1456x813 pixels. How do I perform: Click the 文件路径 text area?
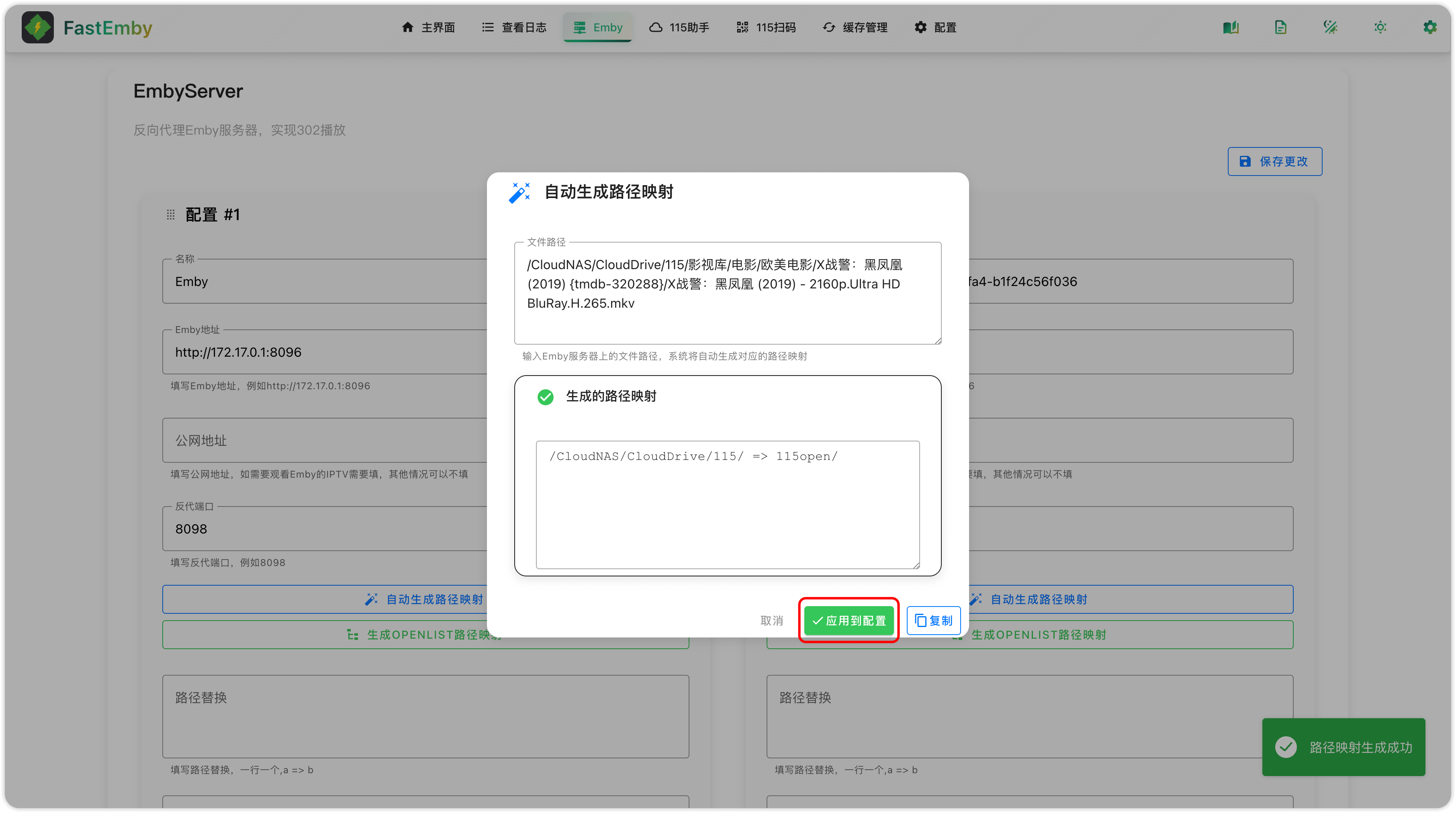tap(728, 293)
